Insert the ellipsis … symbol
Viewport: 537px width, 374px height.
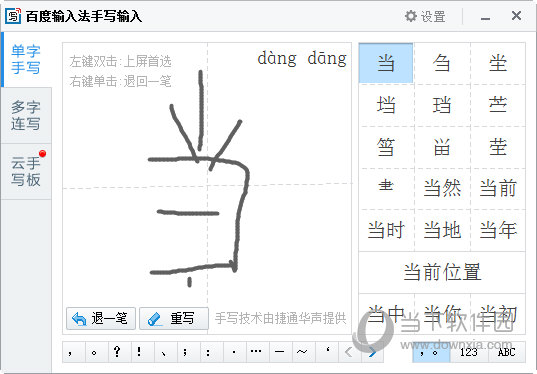click(258, 352)
